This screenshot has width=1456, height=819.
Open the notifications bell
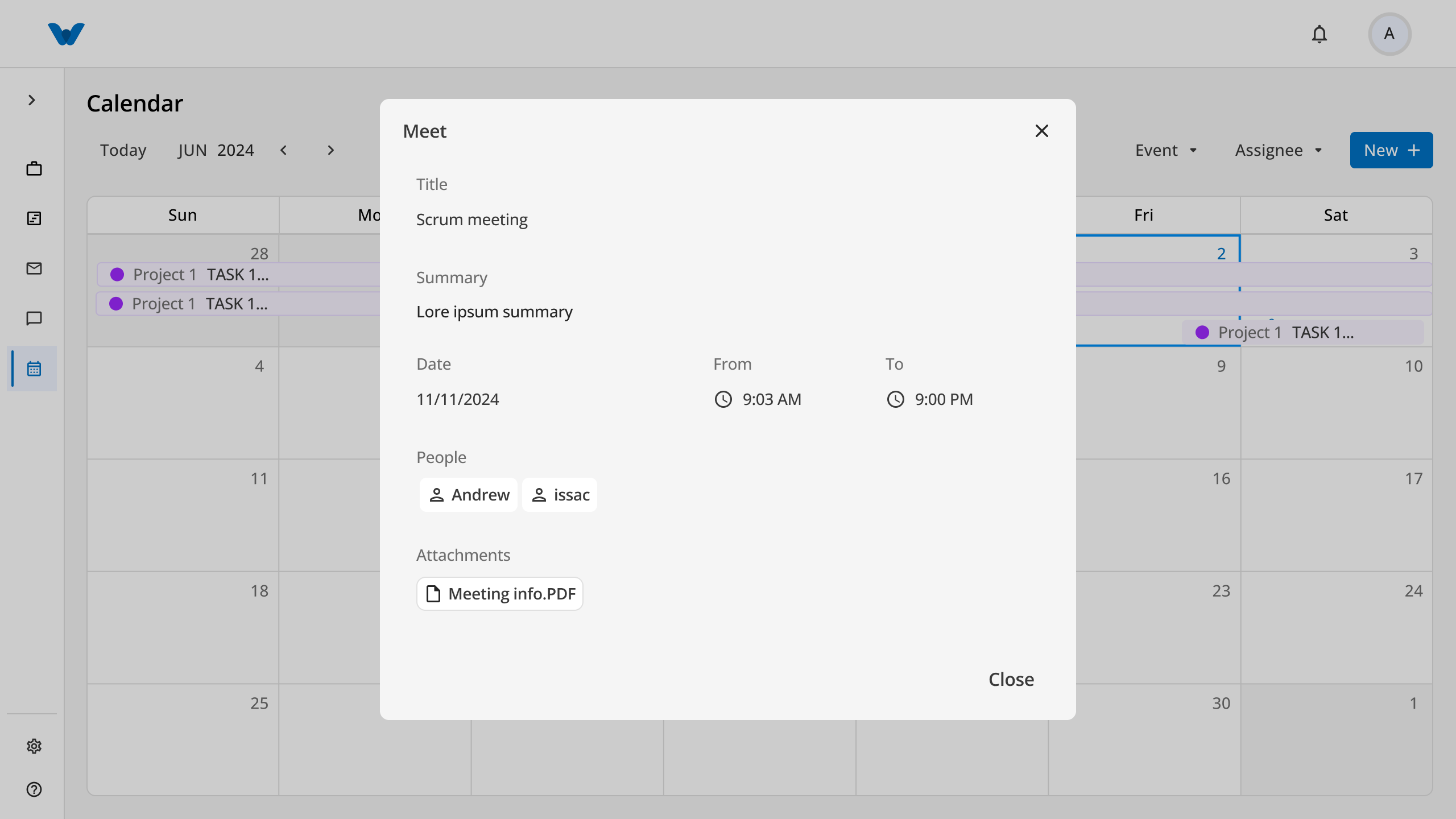[1319, 34]
